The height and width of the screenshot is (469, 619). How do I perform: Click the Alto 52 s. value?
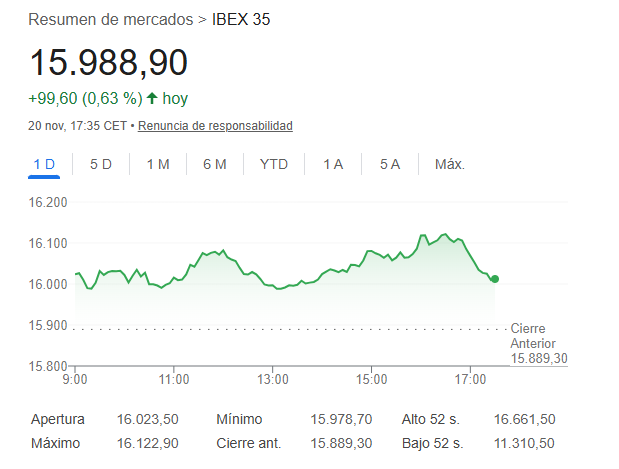point(524,419)
